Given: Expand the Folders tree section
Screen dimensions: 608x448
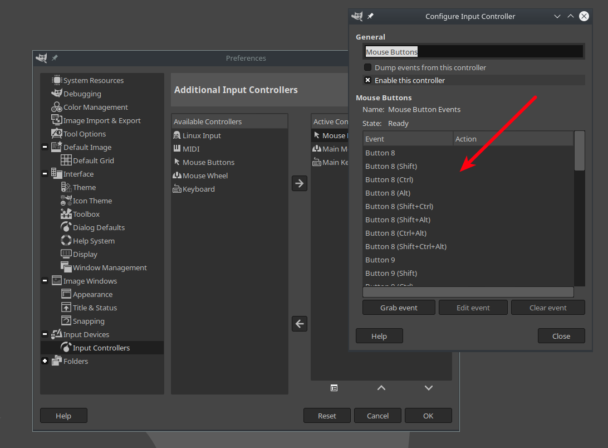Looking at the screenshot, I should pyautogui.click(x=45, y=361).
